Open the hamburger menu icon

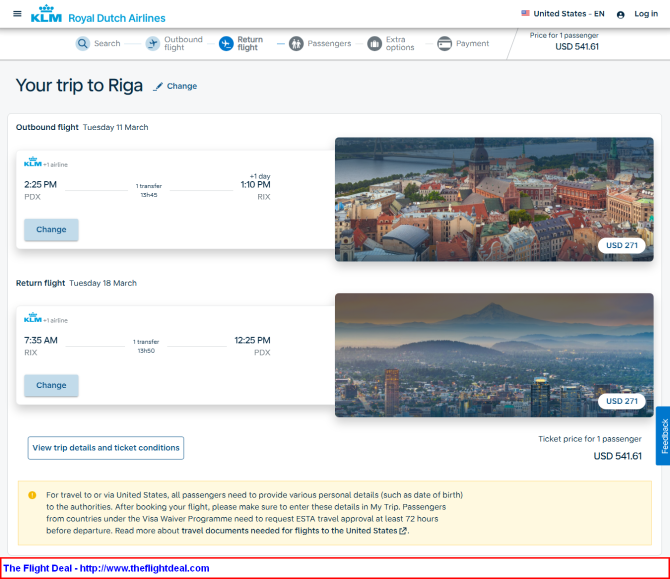(x=17, y=14)
